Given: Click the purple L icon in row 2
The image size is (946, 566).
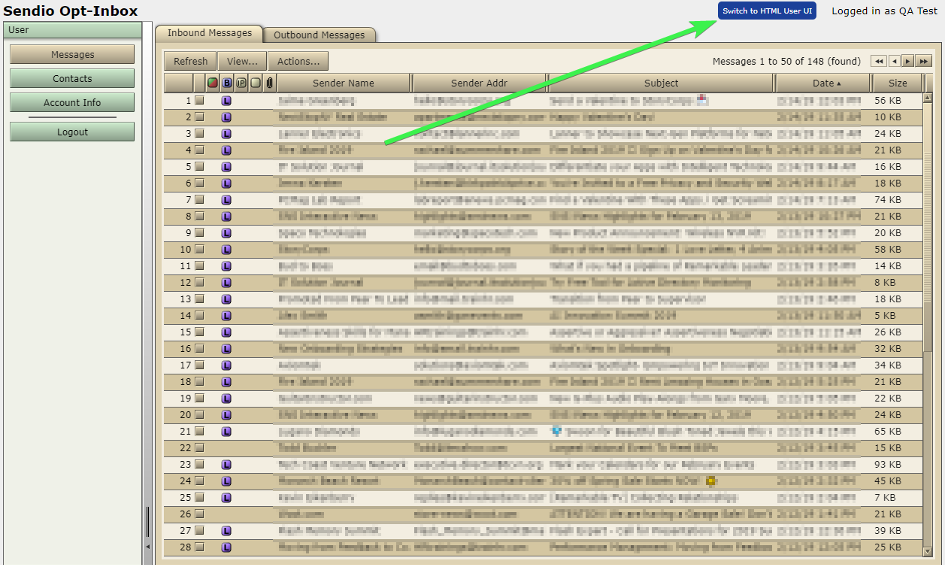Looking at the screenshot, I should [226, 117].
